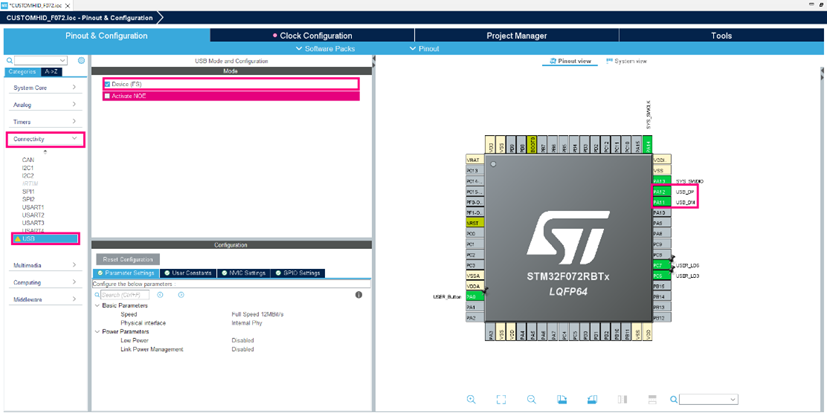Screen dimensions: 827x413
Task: Select the I2C1 peripheral
Action: tap(28, 167)
